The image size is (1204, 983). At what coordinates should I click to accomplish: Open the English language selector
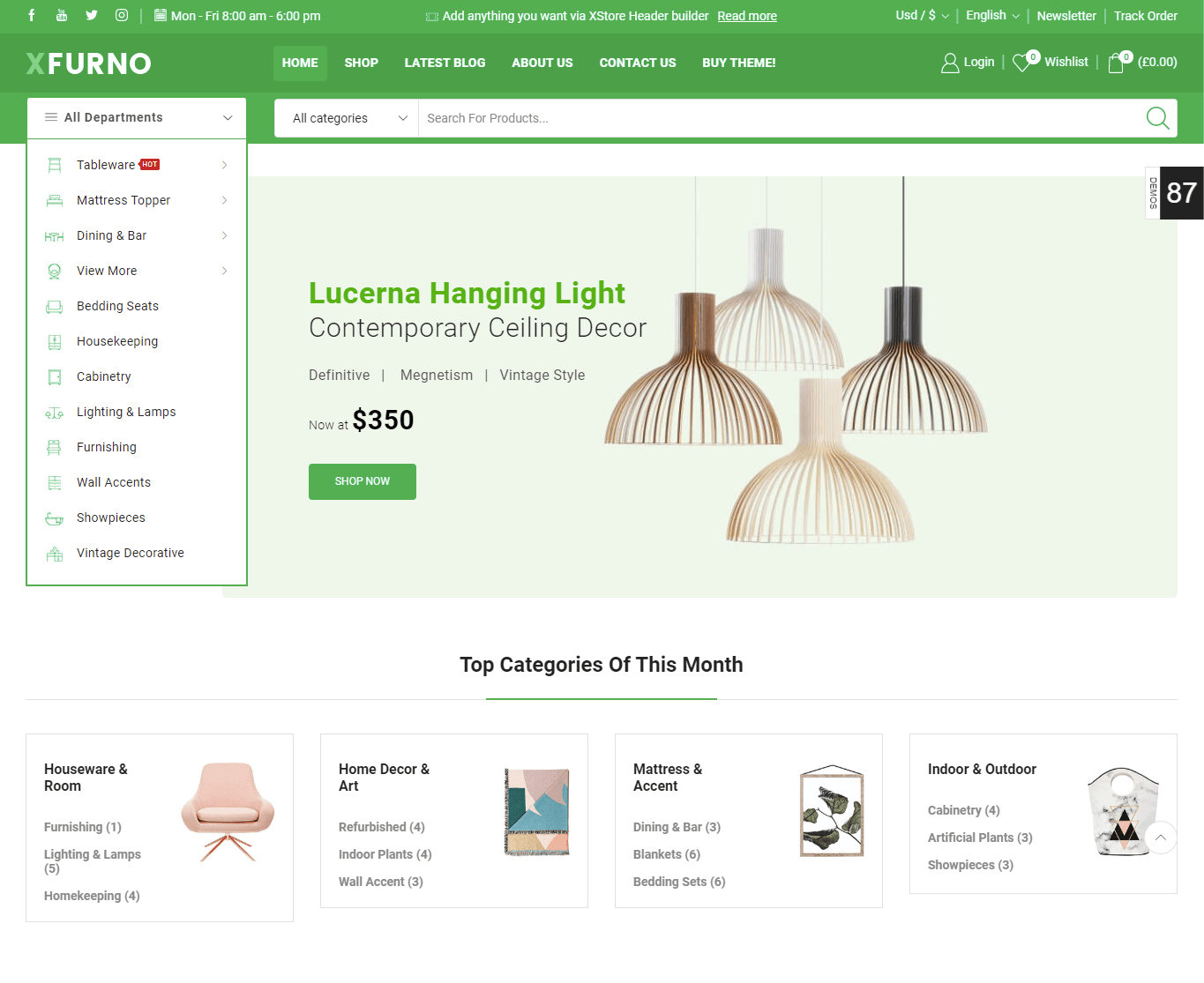point(992,15)
